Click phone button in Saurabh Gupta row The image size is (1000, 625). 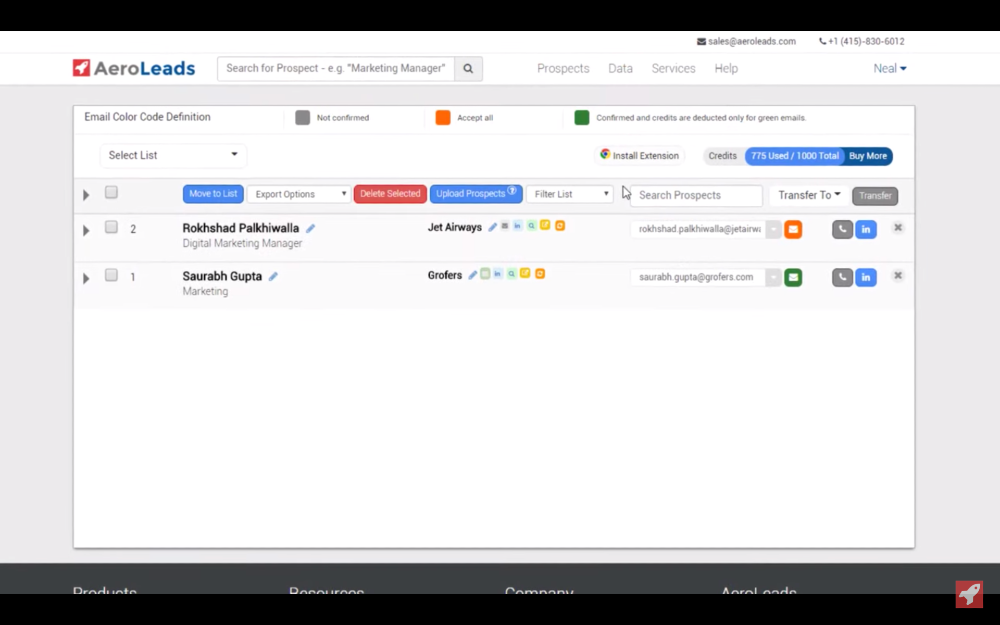tap(842, 277)
